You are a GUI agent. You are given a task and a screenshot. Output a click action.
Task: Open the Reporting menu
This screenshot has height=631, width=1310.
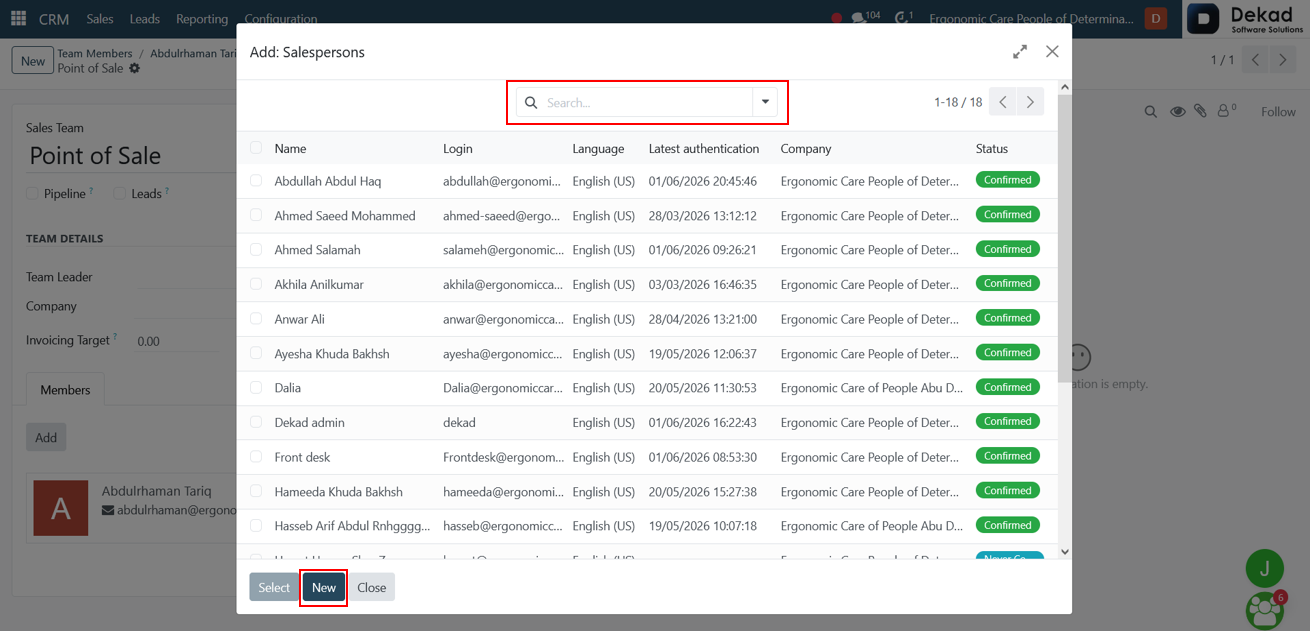coord(202,18)
